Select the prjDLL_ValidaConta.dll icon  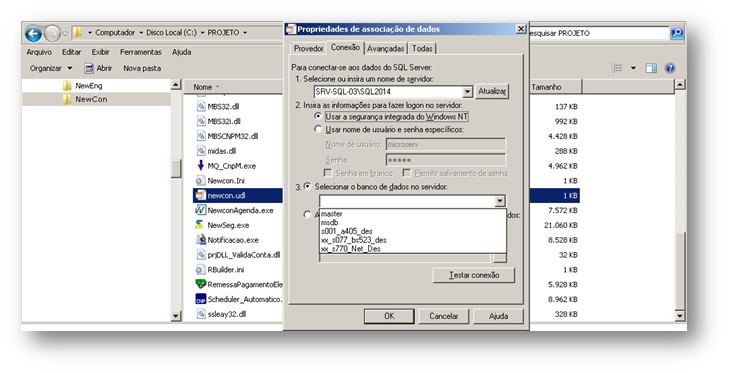tap(201, 255)
